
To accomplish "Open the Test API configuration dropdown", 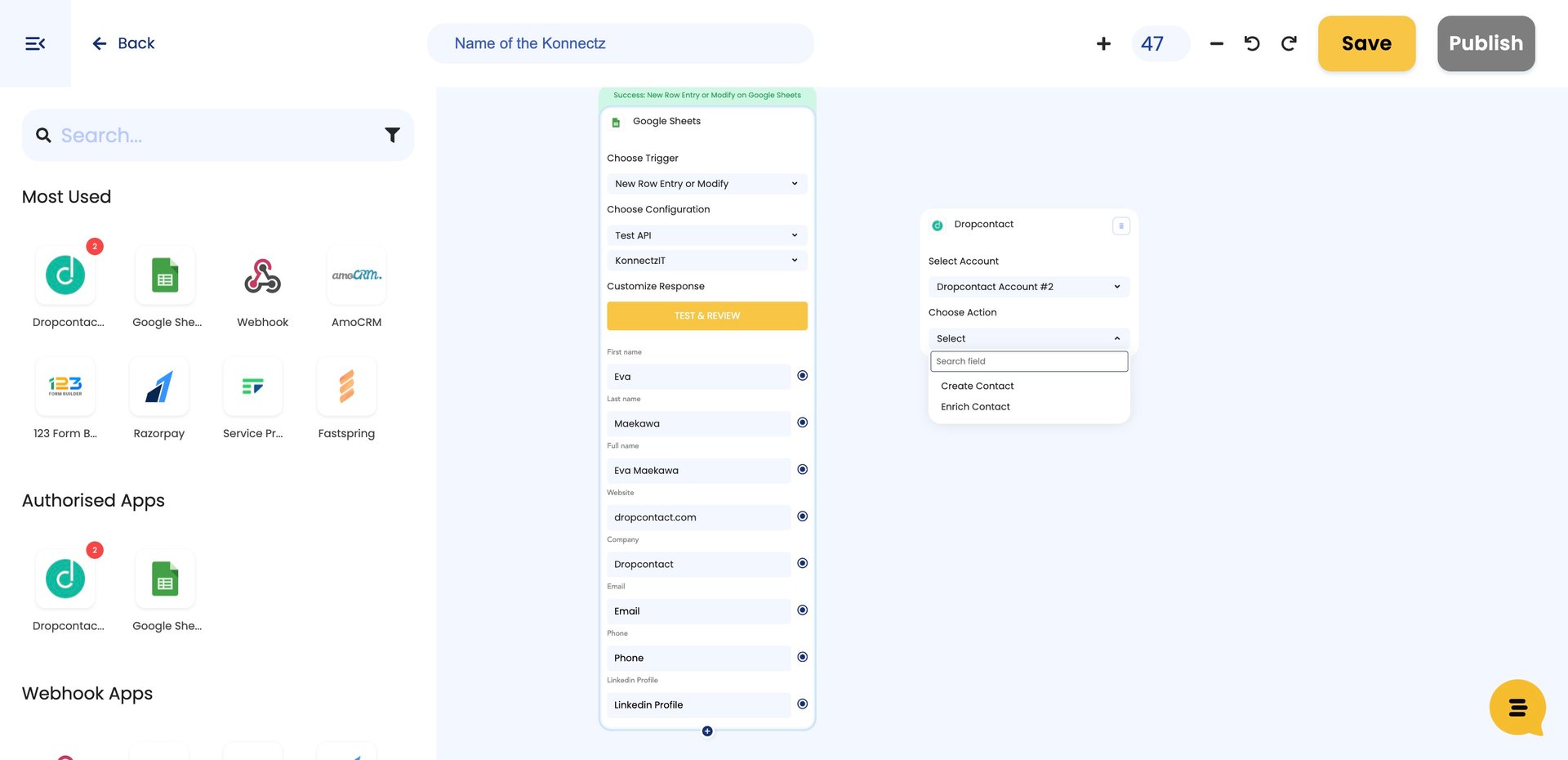I will (707, 235).
